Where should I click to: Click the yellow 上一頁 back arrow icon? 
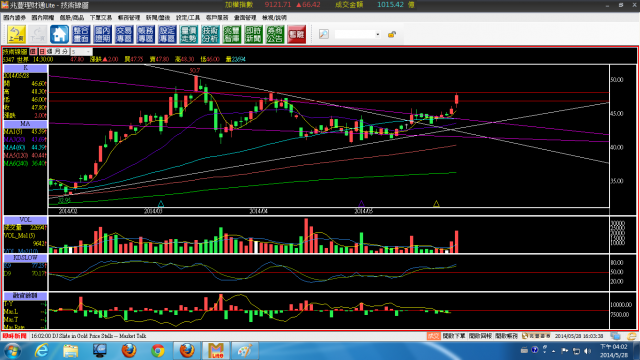click(x=16, y=34)
